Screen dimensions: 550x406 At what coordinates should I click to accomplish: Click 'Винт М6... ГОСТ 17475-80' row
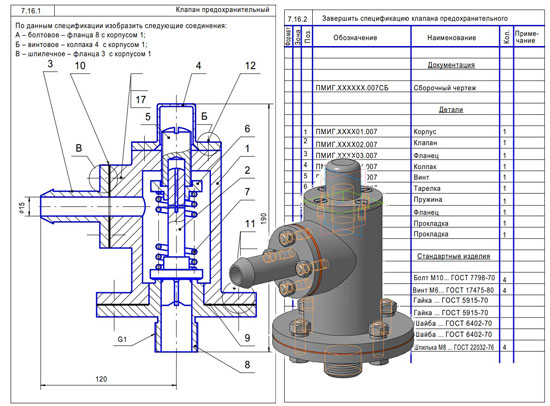coord(453,290)
